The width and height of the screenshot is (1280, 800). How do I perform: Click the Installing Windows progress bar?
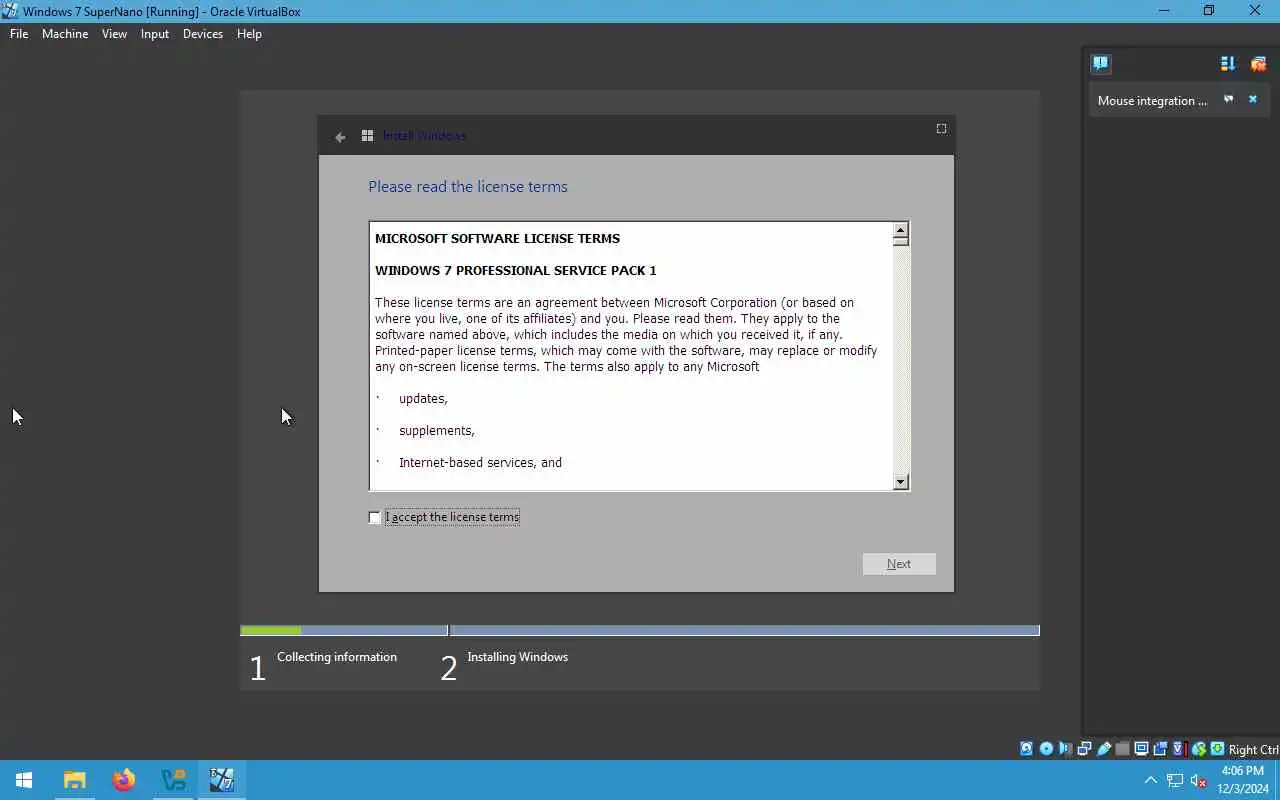coord(745,630)
